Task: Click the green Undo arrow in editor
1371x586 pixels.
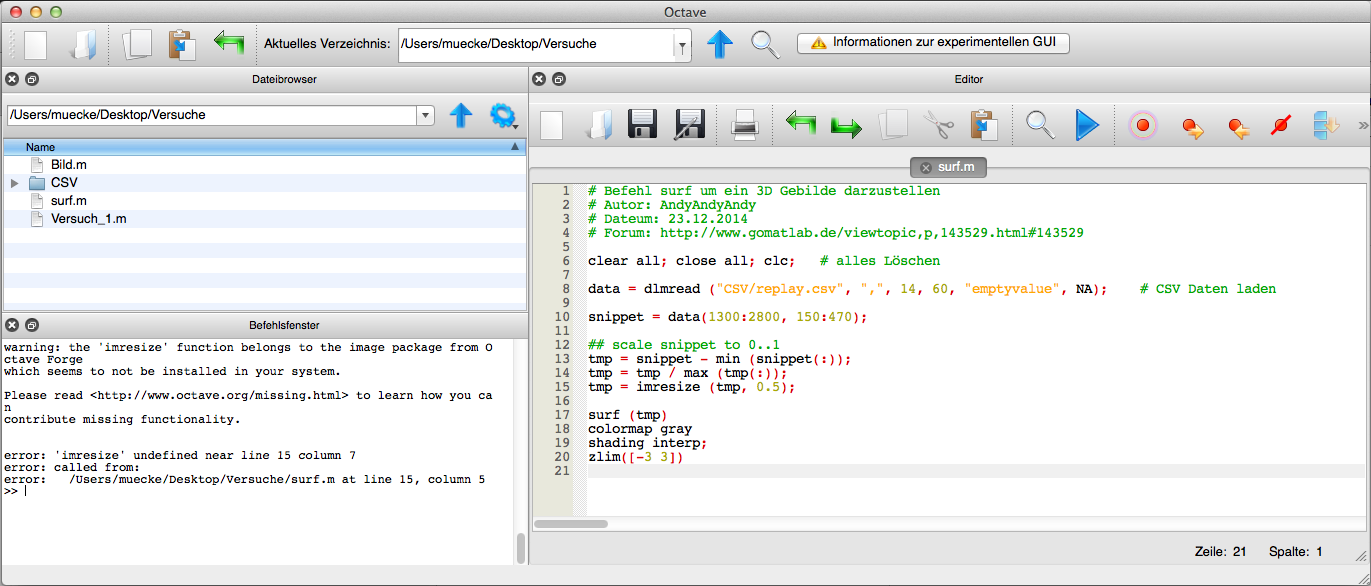Action: pos(801,125)
